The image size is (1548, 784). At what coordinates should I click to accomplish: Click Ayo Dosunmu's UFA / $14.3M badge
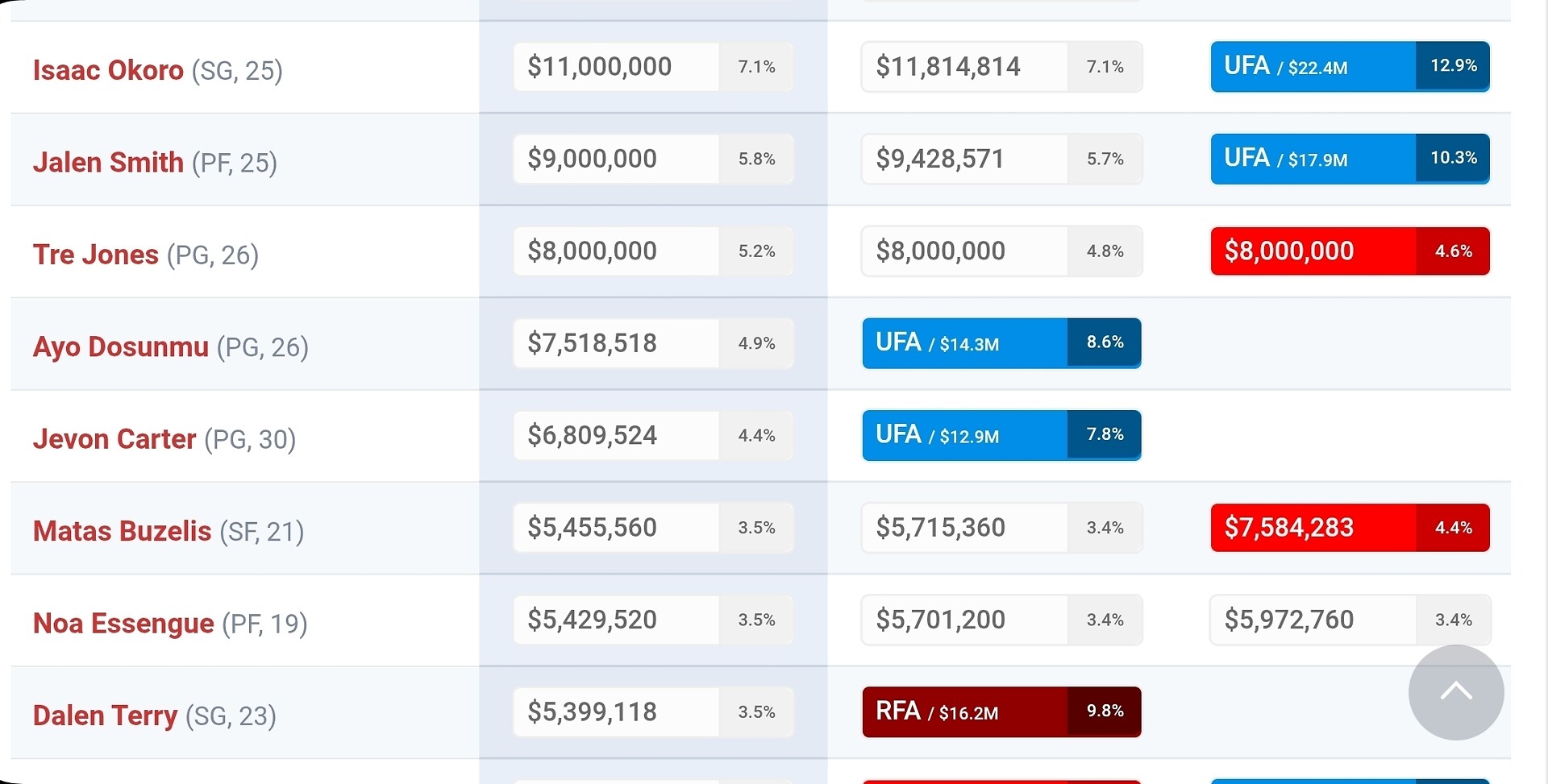coord(1001,343)
